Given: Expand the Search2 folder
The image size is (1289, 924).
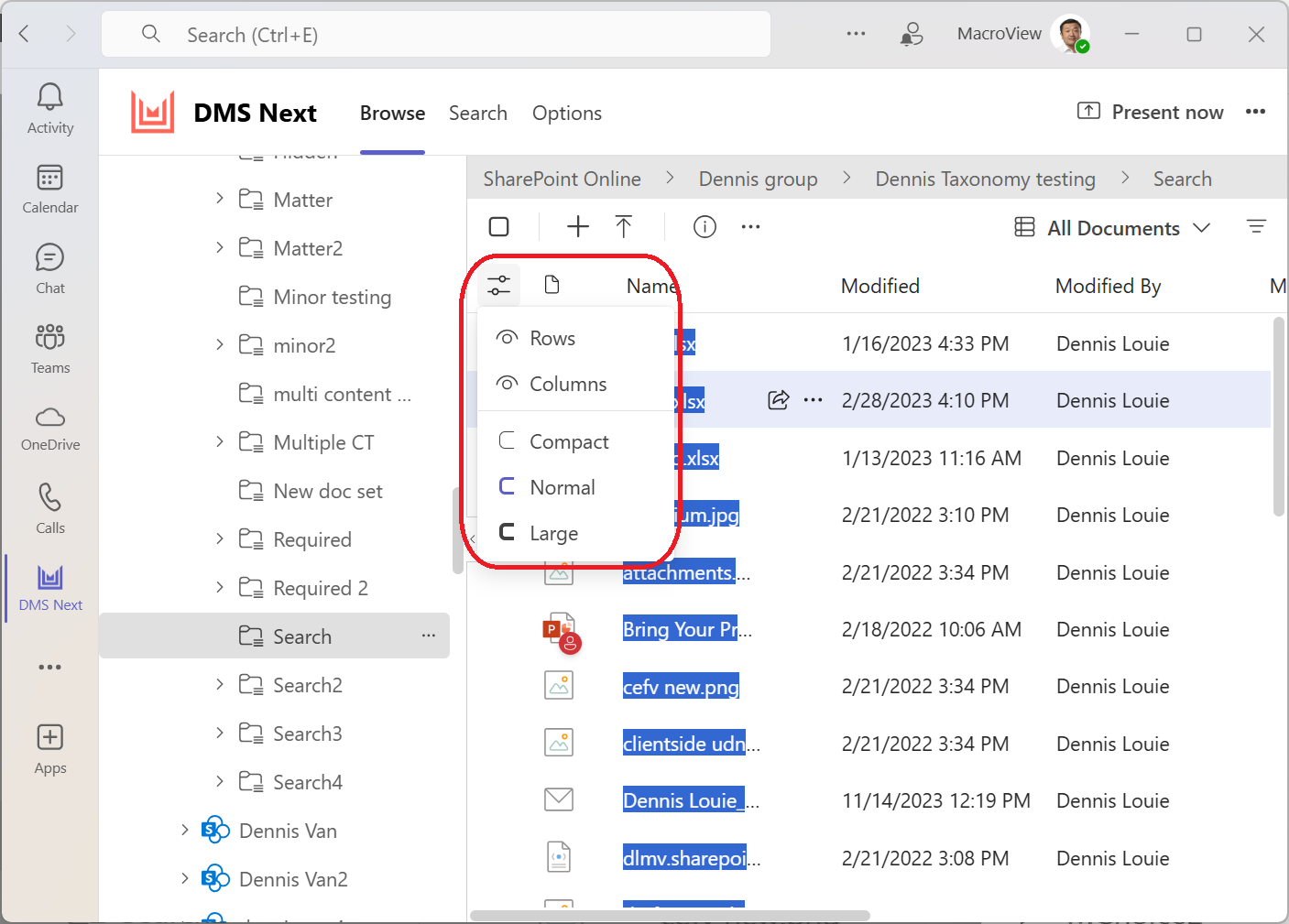Looking at the screenshot, I should [x=219, y=684].
